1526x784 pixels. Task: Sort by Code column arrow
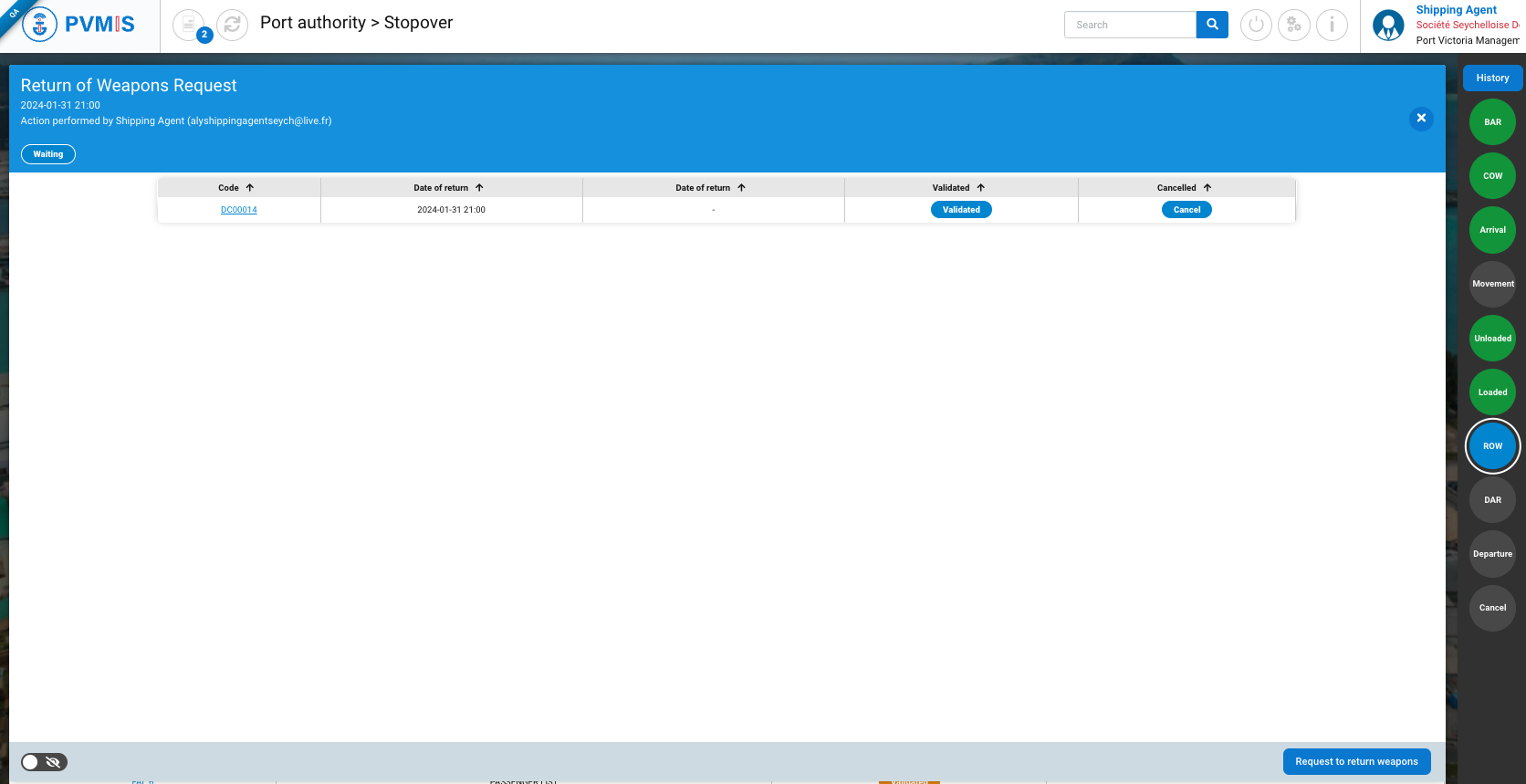tap(250, 188)
